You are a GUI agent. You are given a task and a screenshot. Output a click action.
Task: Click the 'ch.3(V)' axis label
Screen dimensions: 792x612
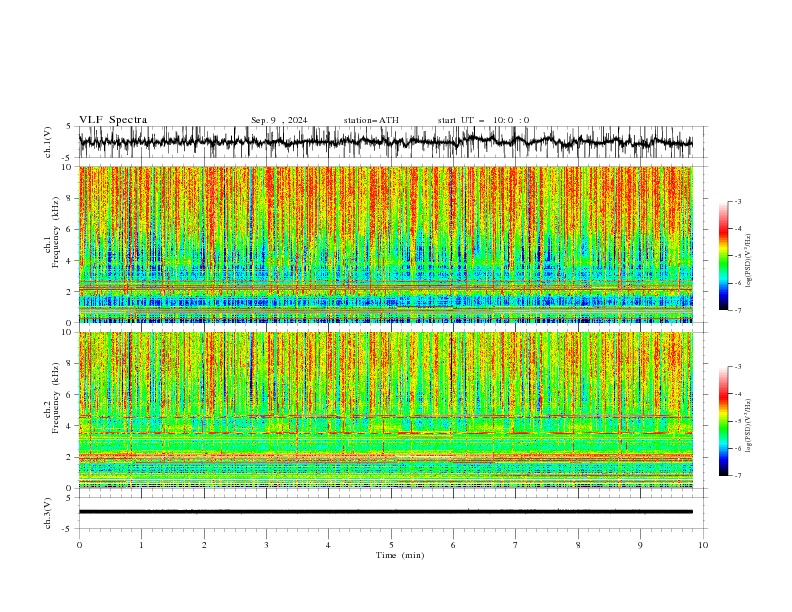48,513
